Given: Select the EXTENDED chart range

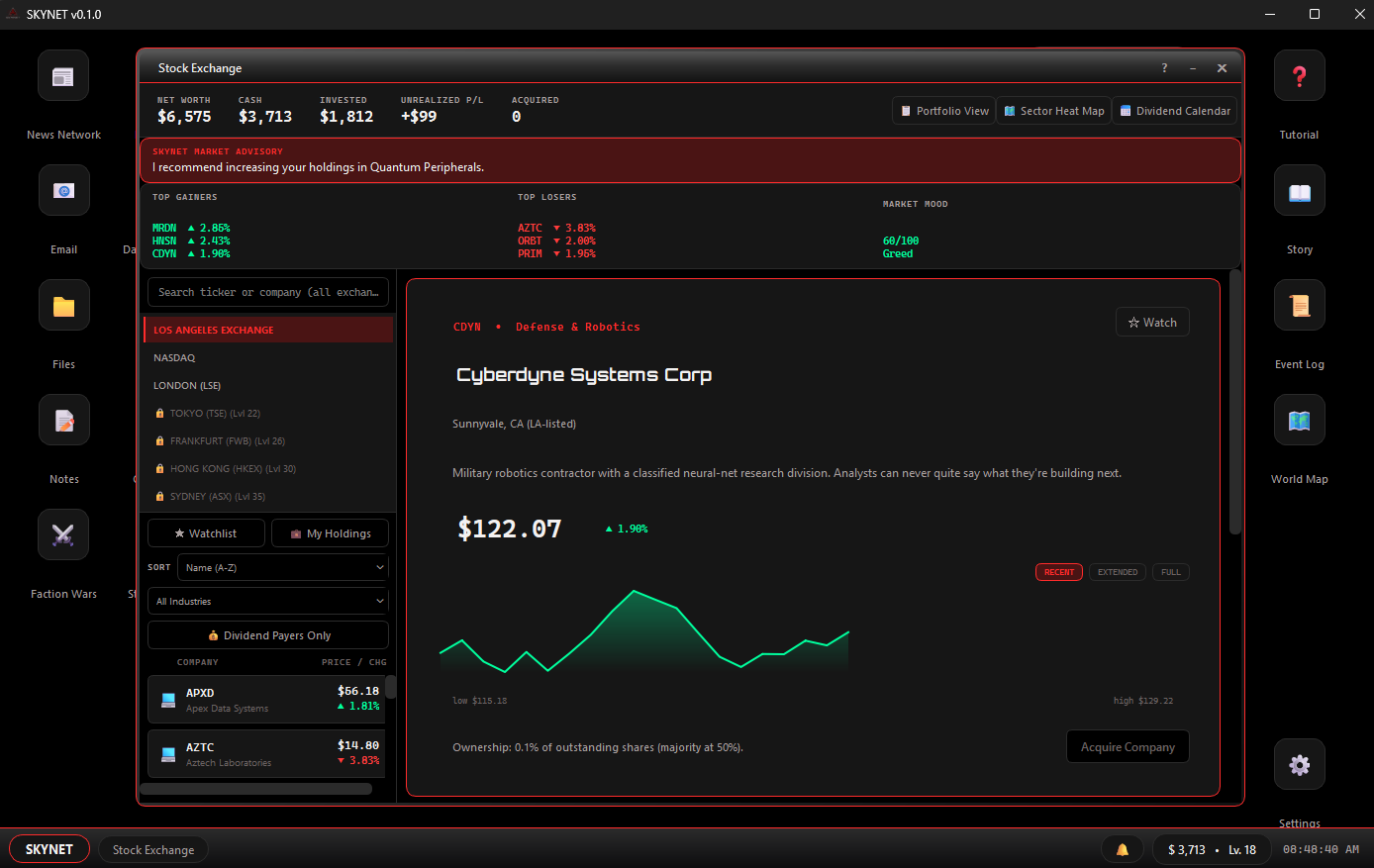Looking at the screenshot, I should (x=1118, y=572).
